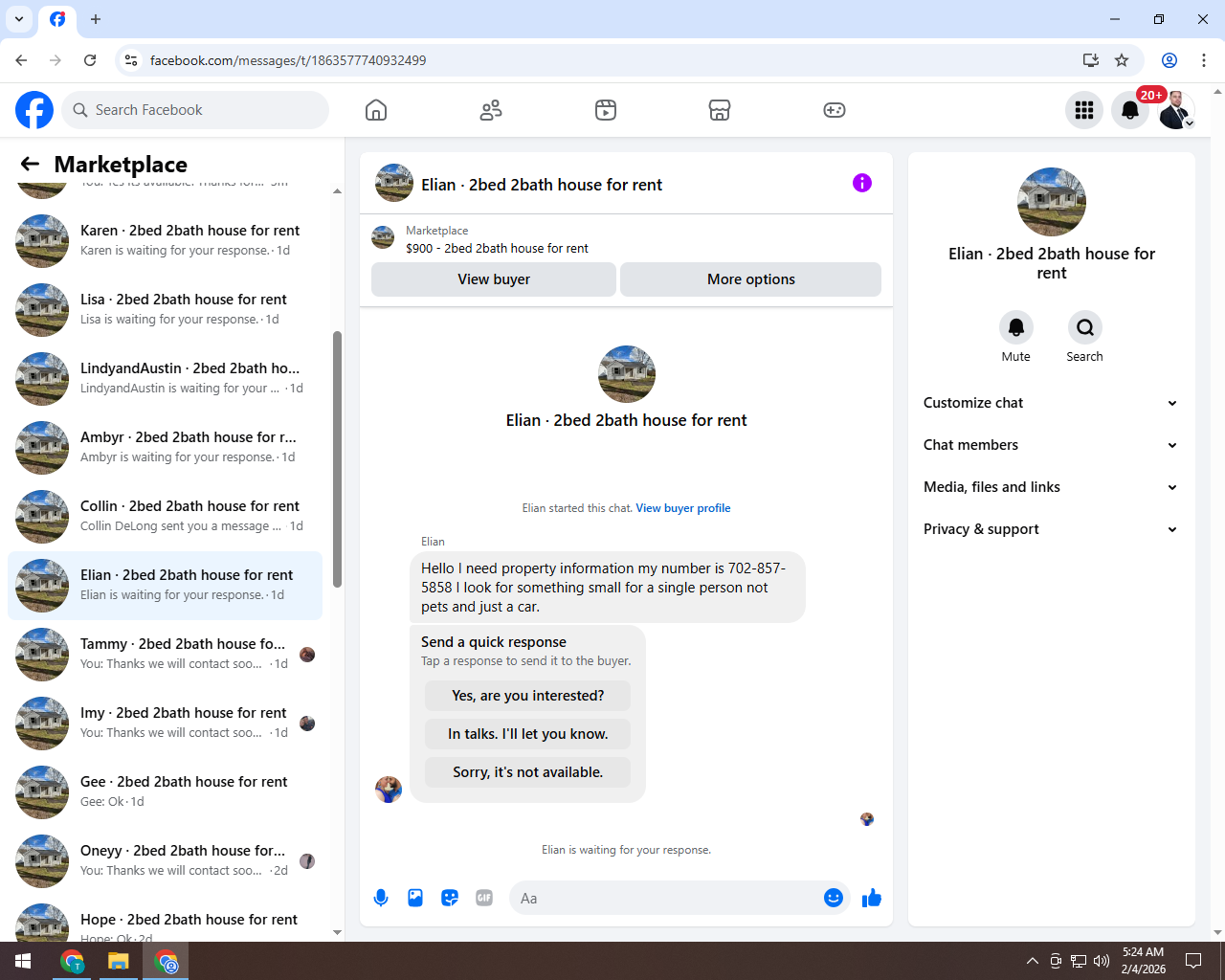
Task: Open Karen conversation
Action: click(165, 241)
